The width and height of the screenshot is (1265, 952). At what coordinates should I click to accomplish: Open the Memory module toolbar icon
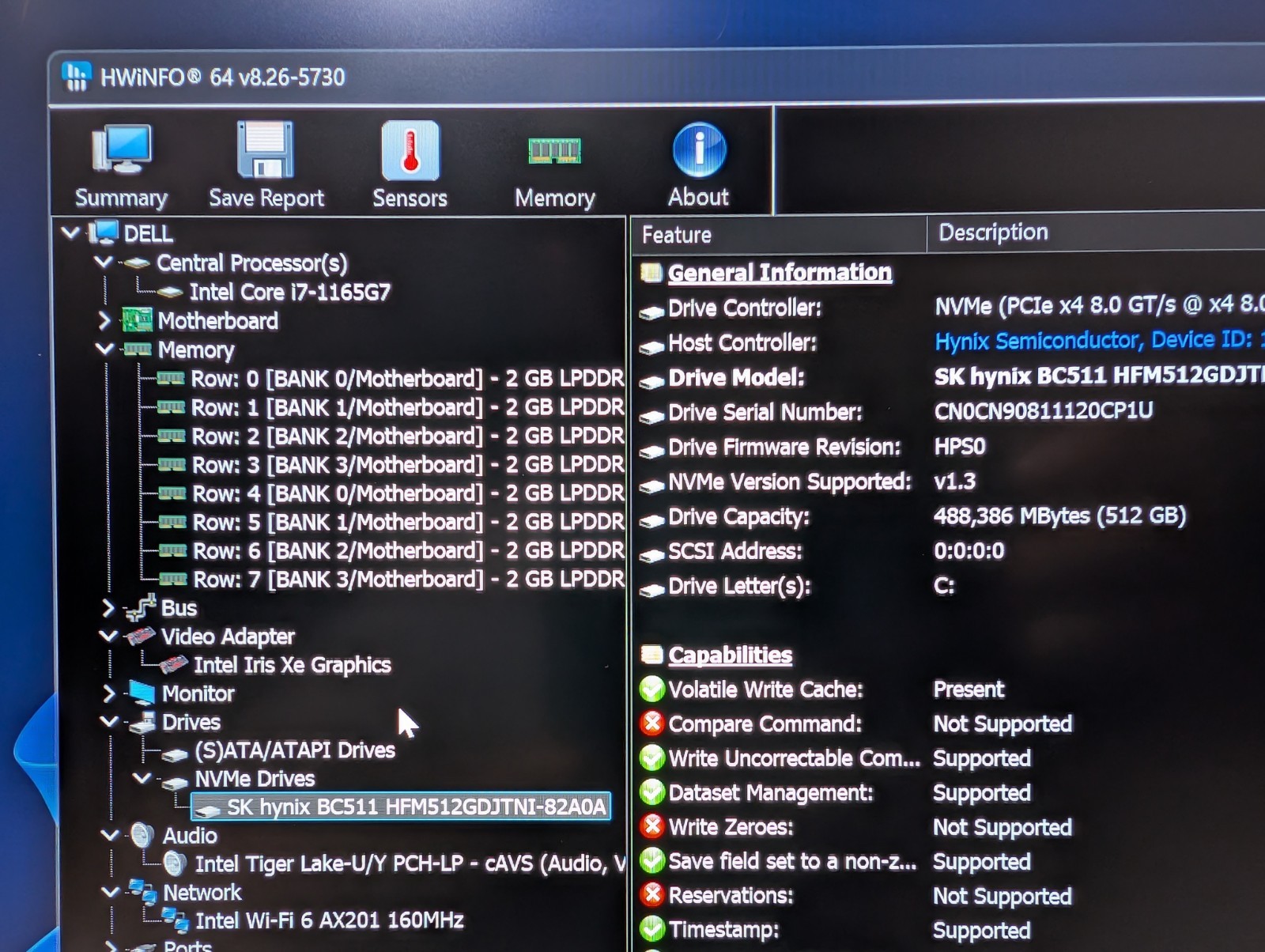pyautogui.click(x=555, y=150)
